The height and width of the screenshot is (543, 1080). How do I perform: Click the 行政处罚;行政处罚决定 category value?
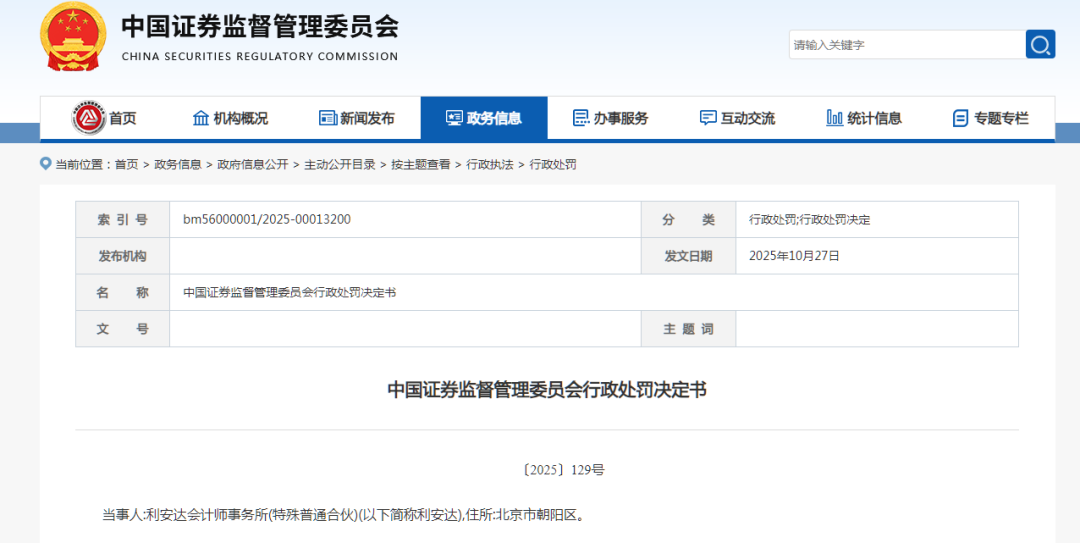pos(810,220)
